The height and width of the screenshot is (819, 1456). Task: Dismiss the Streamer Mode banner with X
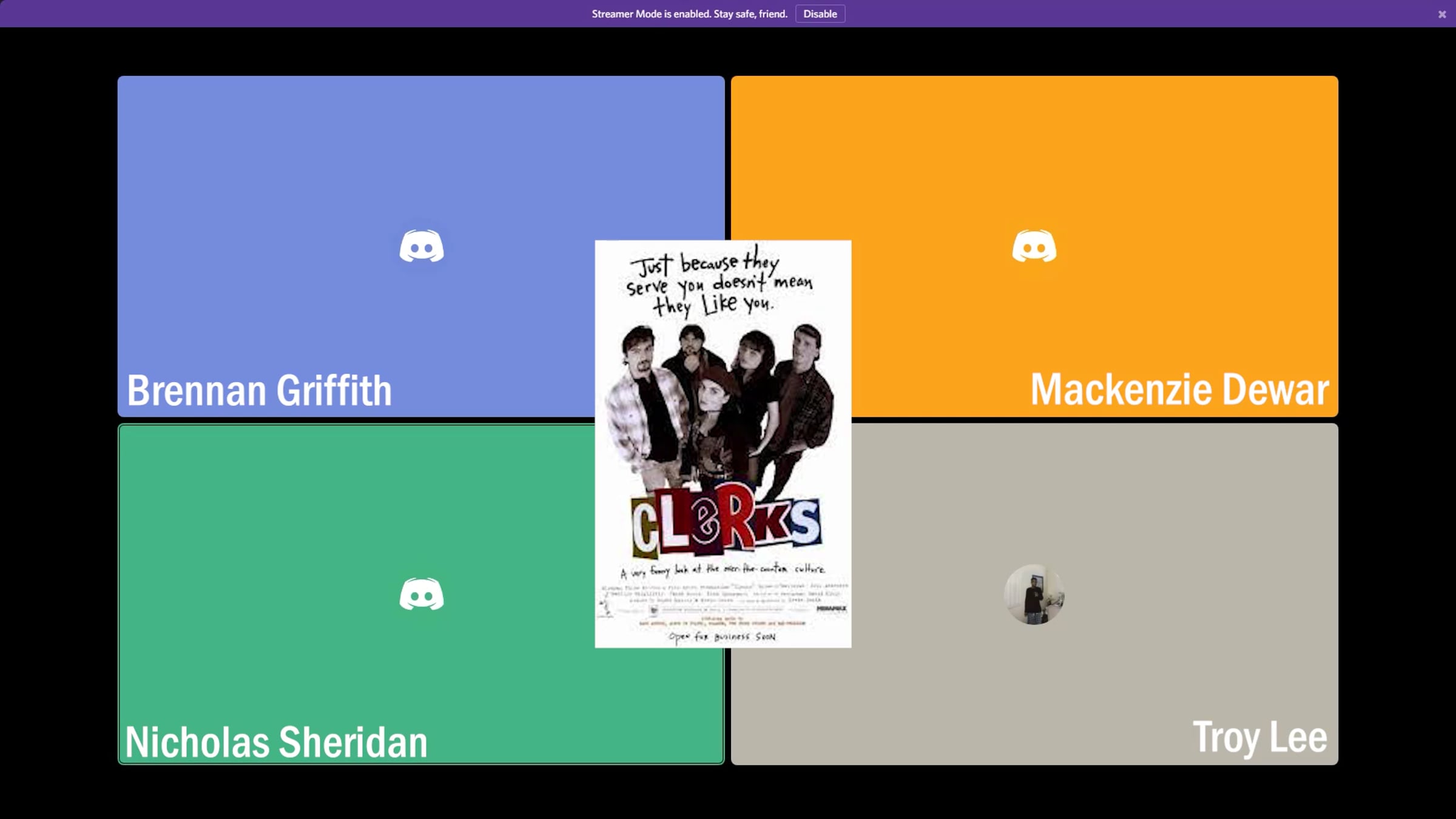click(x=1442, y=14)
